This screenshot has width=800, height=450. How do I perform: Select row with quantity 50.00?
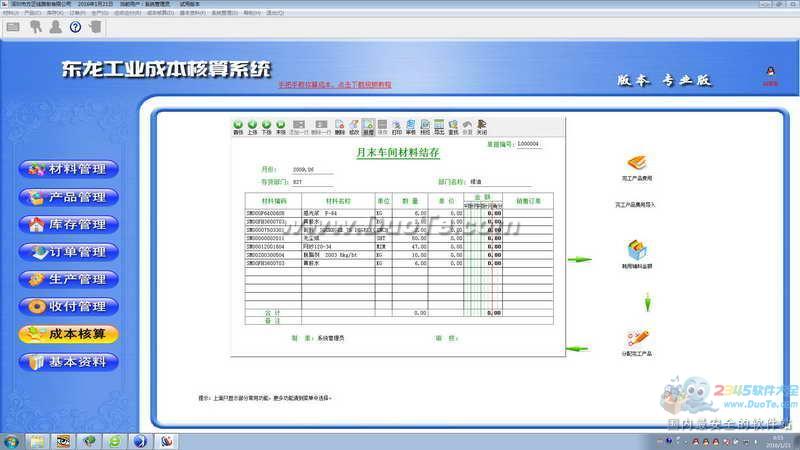click(x=399, y=238)
